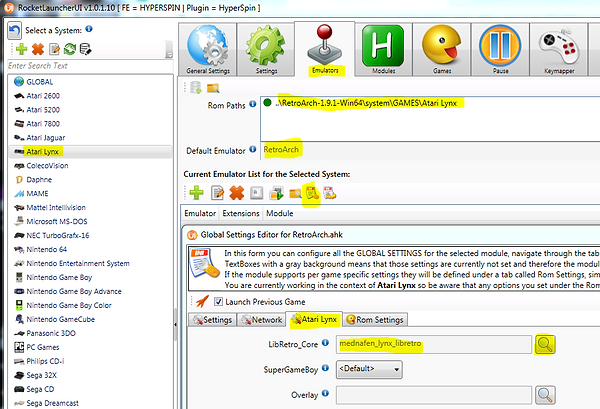This screenshot has width=600, height=409.
Task: Select GLOBAL in the system list
Action: click(x=90, y=82)
